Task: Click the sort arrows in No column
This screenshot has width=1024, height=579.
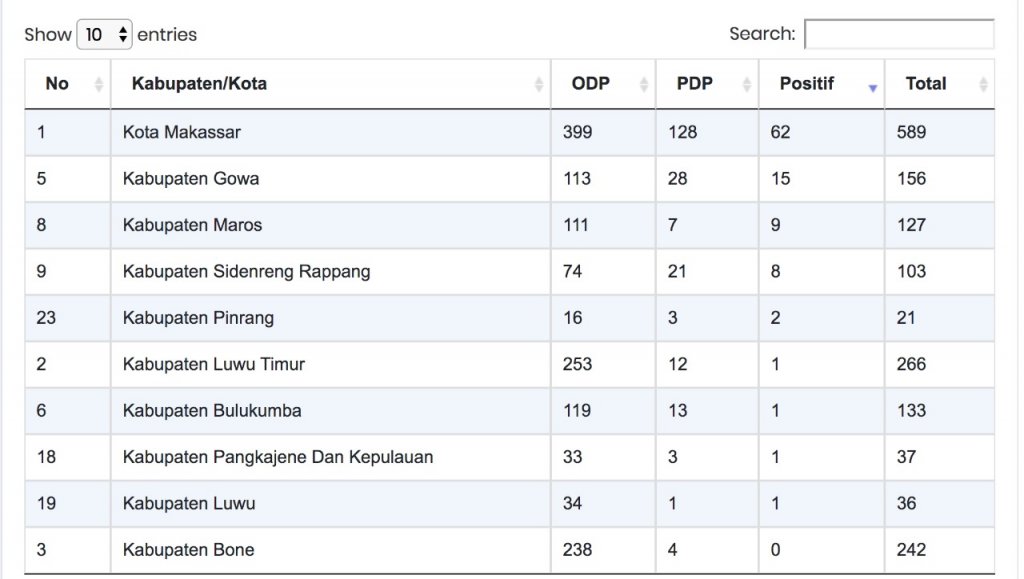Action: 98,85
